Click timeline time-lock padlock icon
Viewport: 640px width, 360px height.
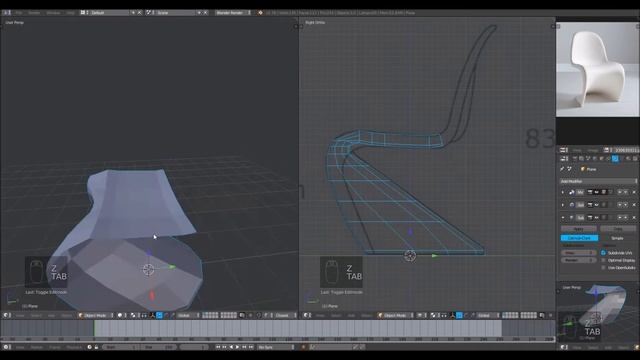tap(96, 347)
